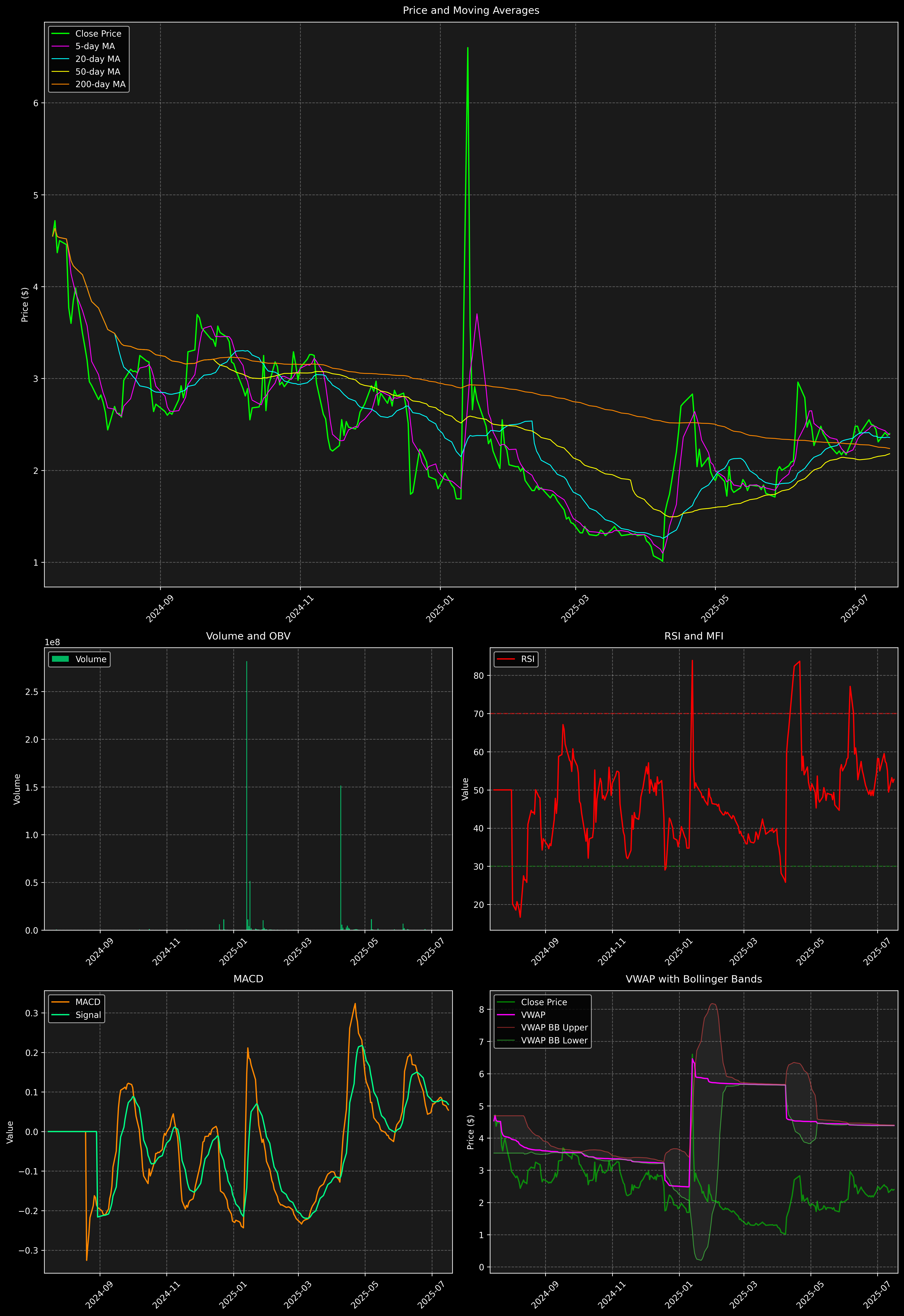Click the April 2025 volume bar near 1.5e8

[340, 858]
